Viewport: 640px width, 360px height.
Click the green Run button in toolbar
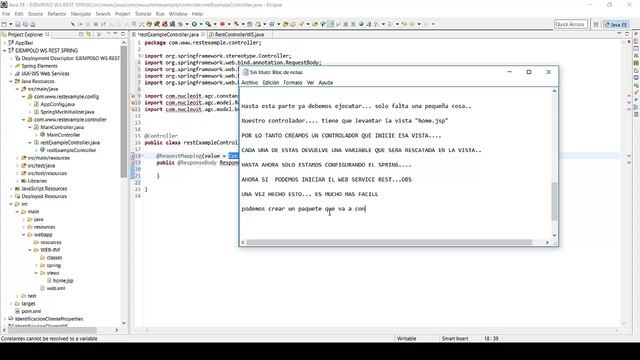click(x=194, y=24)
